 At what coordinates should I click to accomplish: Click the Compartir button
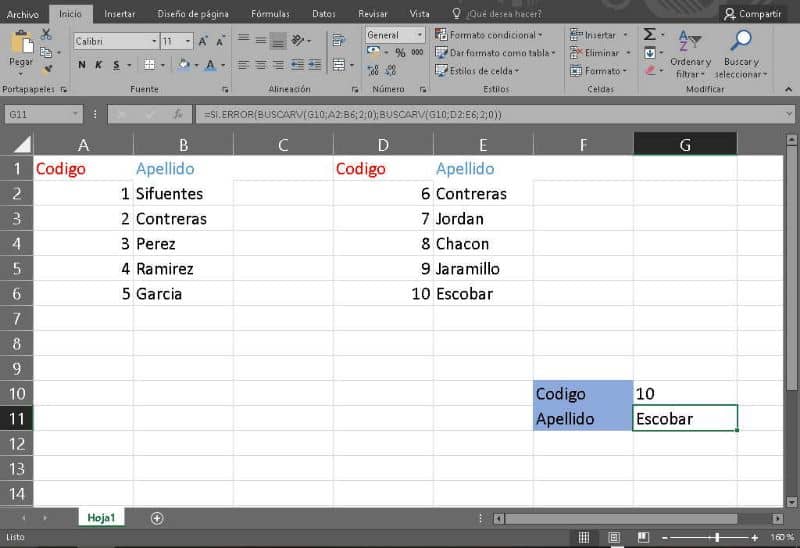tap(753, 14)
